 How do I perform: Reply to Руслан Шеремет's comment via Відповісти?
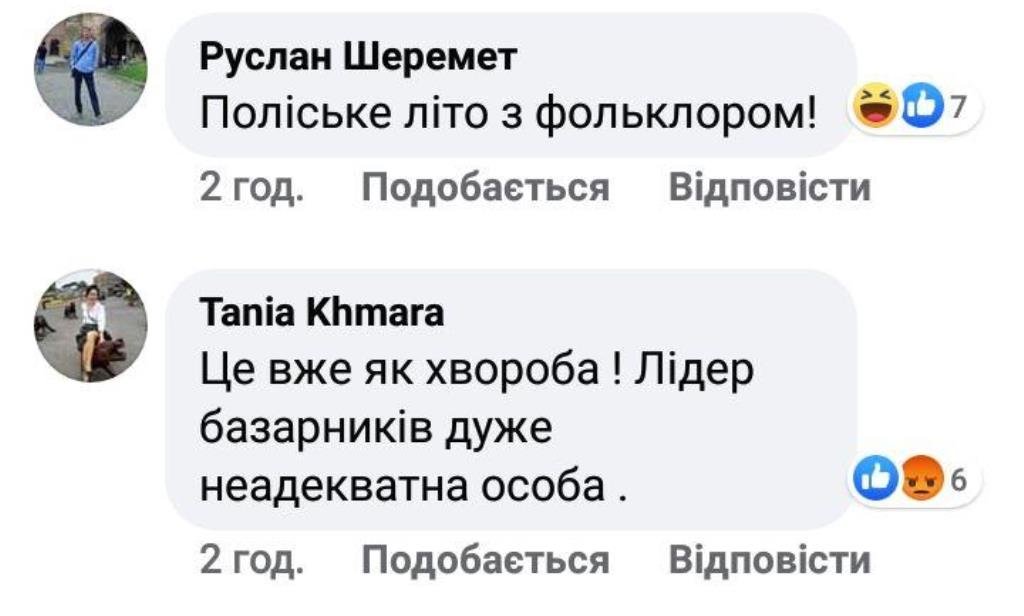pos(769,188)
